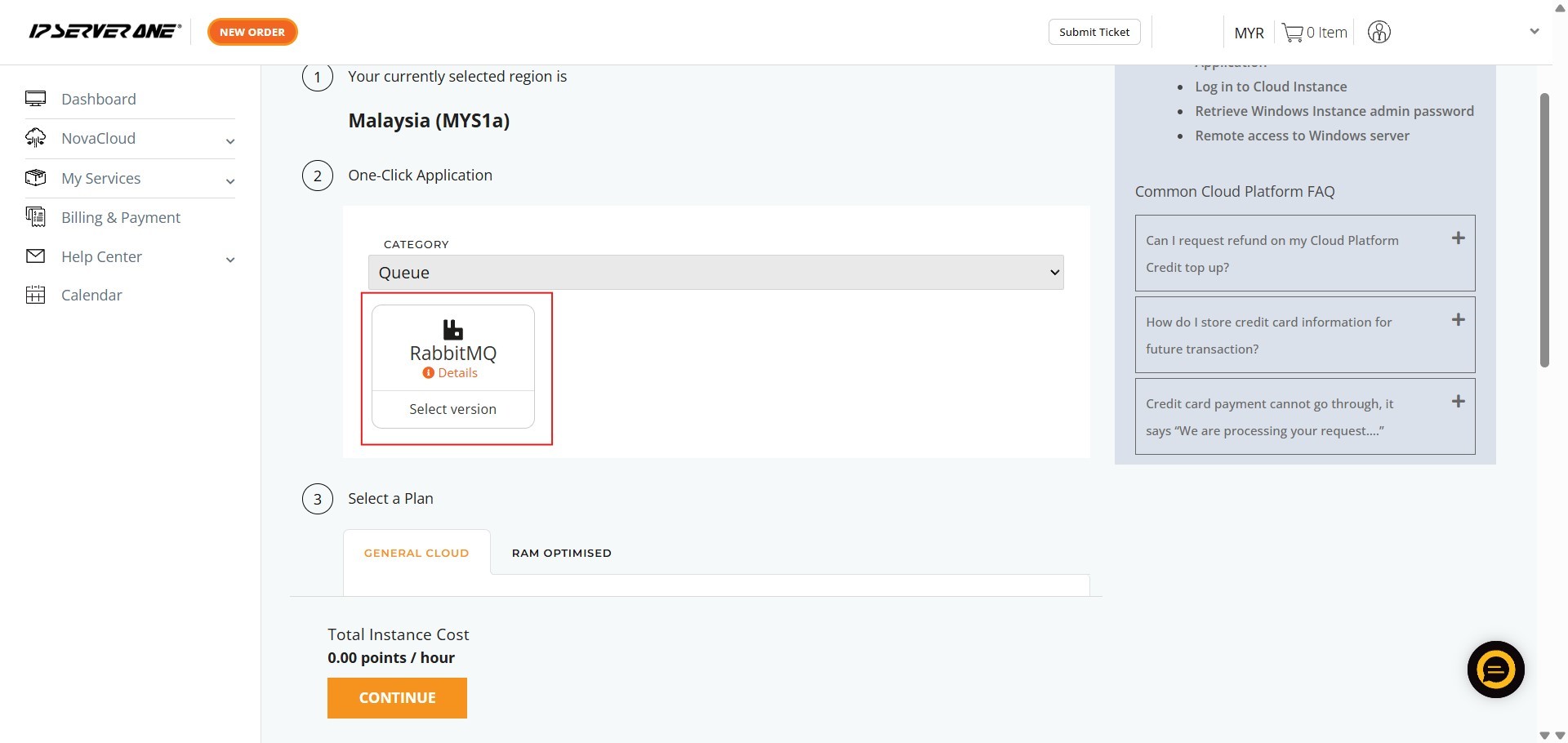Expand the NovaCloud submenu chevron
This screenshot has height=743, width=1568.
(x=230, y=141)
